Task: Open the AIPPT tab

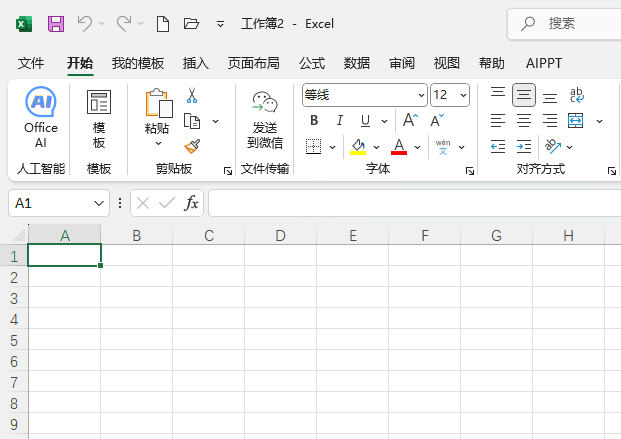Action: tap(544, 63)
